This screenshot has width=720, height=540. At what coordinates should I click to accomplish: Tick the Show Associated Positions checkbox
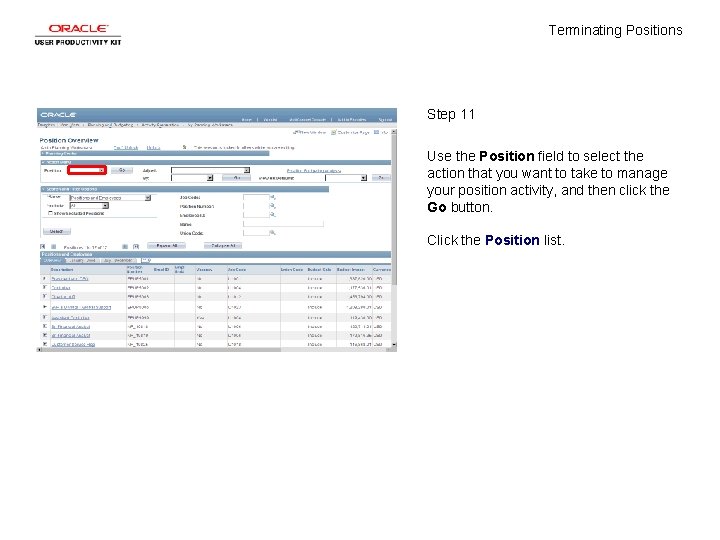tap(50, 213)
